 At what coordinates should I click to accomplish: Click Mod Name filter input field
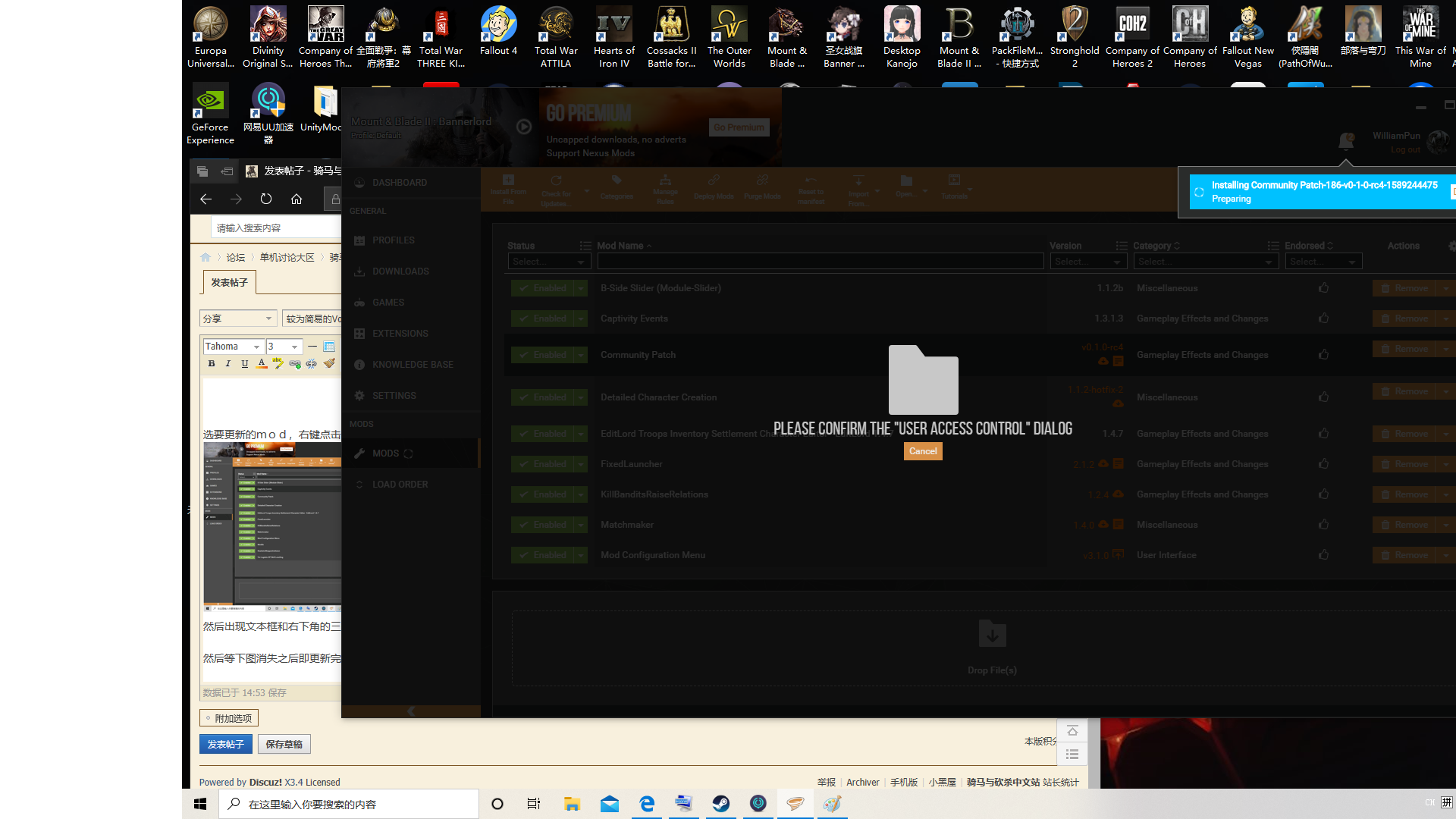tap(821, 262)
